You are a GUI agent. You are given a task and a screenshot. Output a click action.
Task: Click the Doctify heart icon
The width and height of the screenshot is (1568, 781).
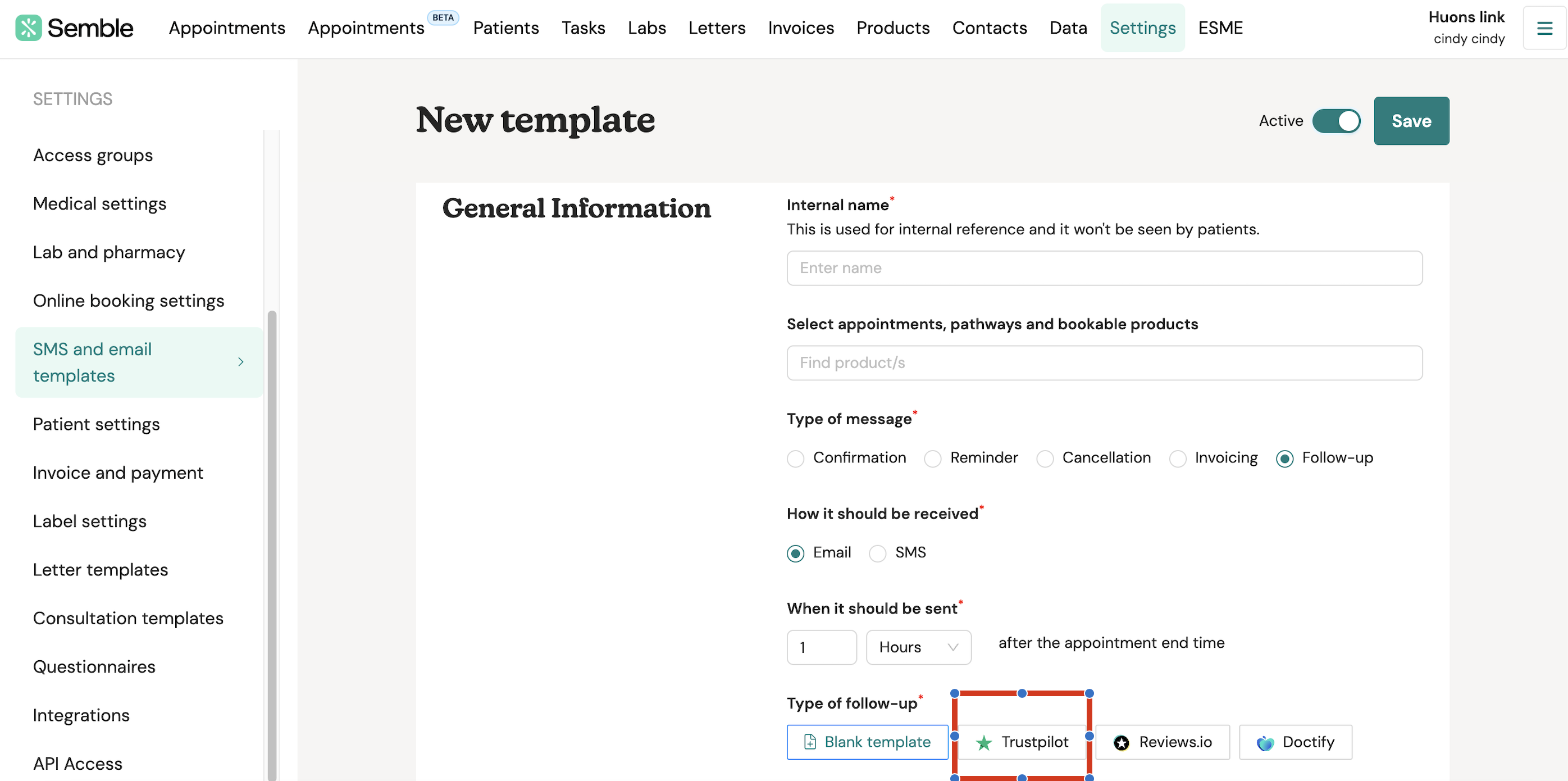coord(1265,743)
